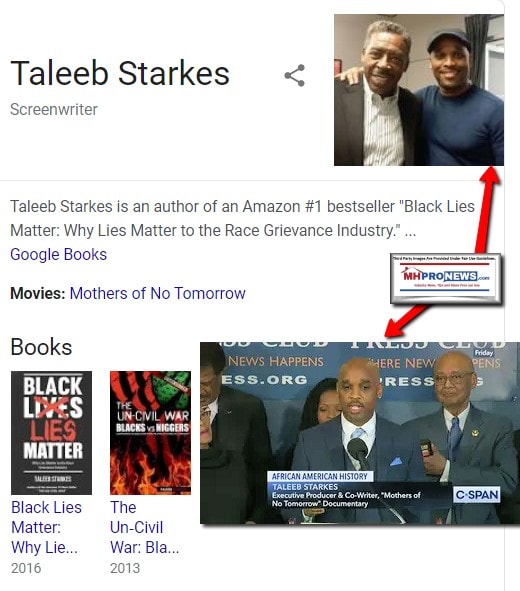Click the red arrow pointing to the top photo
The width and height of the screenshot is (520, 591).
pos(487,209)
